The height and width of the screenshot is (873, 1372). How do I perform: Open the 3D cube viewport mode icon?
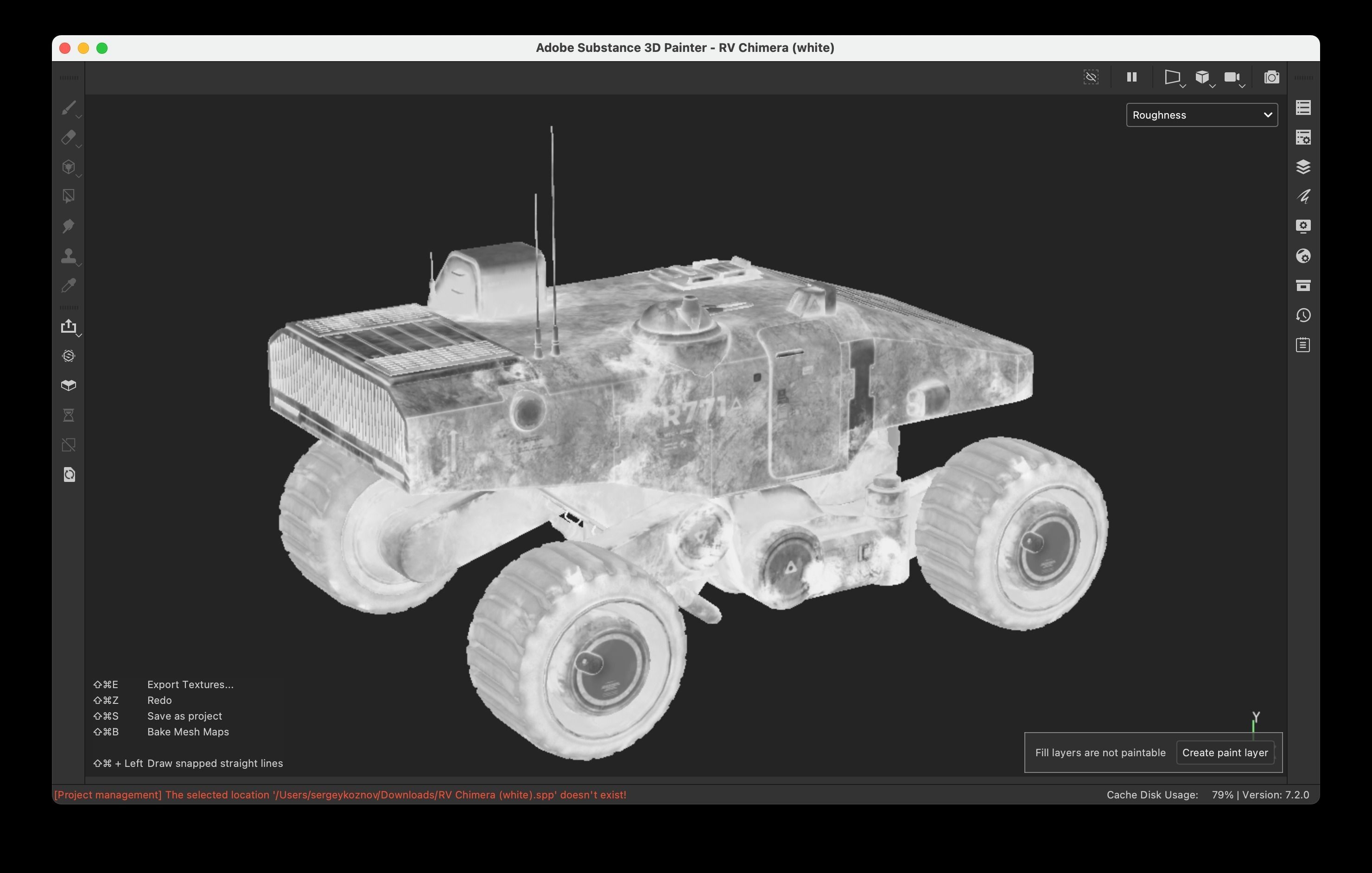click(1202, 77)
